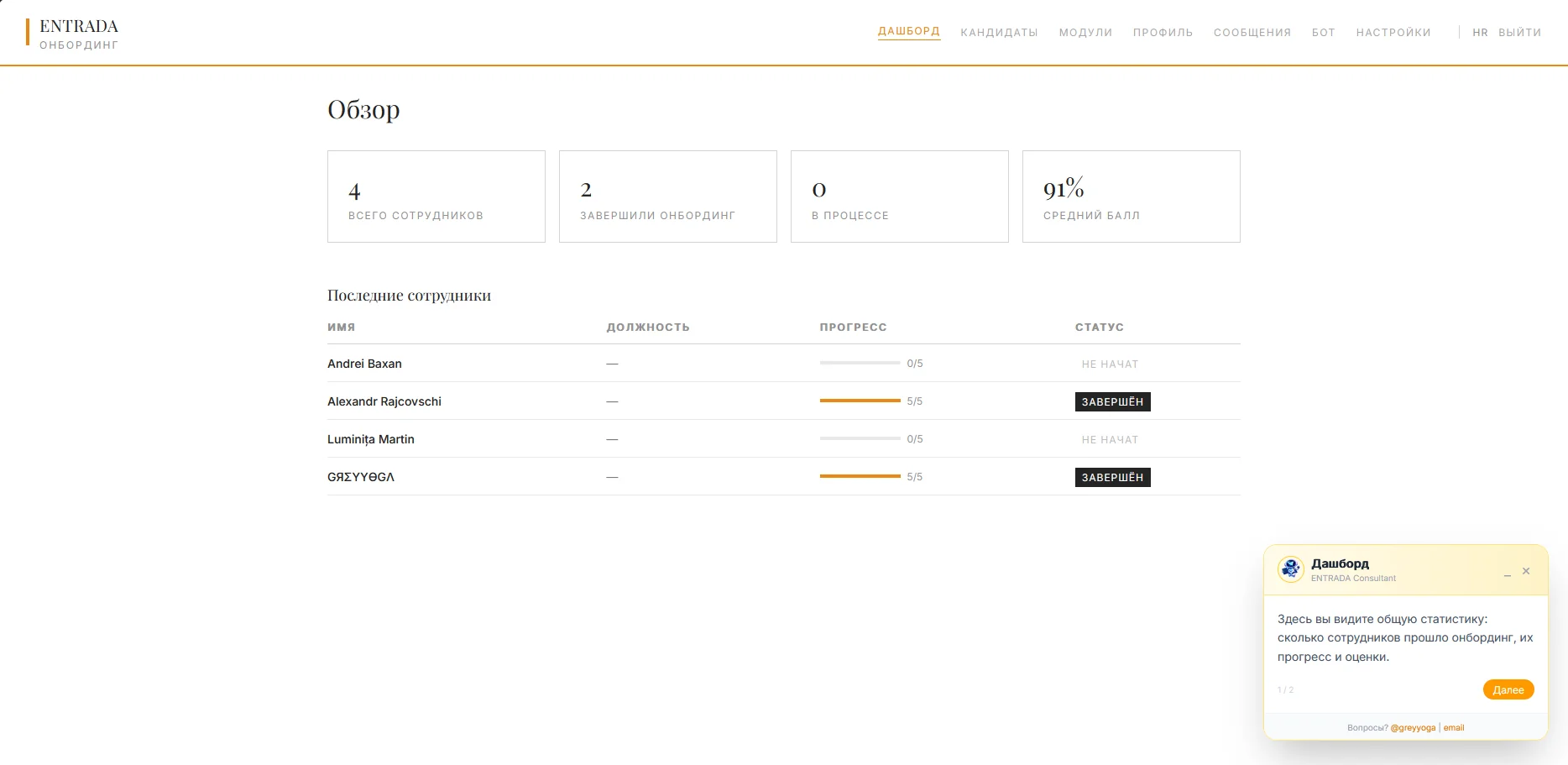Select the Средний балл stat card
The height and width of the screenshot is (765, 1568).
[1132, 196]
